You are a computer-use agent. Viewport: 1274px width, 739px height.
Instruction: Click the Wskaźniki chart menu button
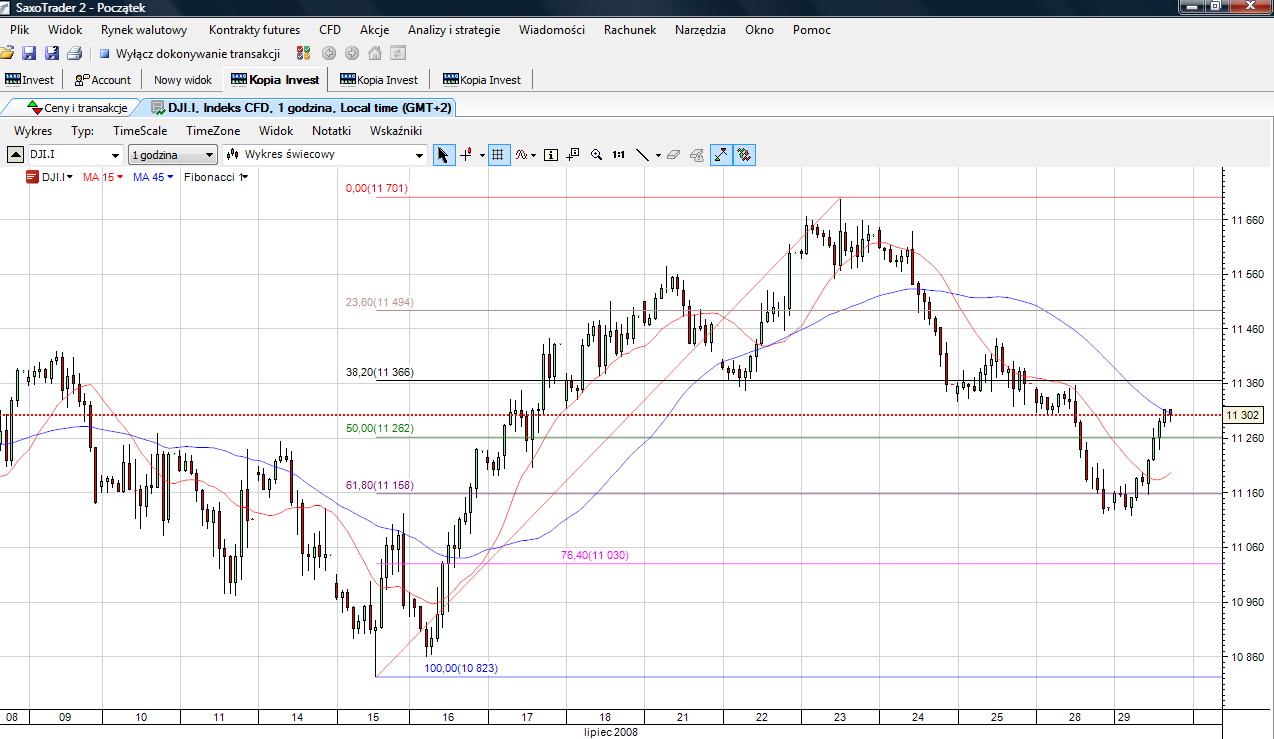(x=396, y=131)
